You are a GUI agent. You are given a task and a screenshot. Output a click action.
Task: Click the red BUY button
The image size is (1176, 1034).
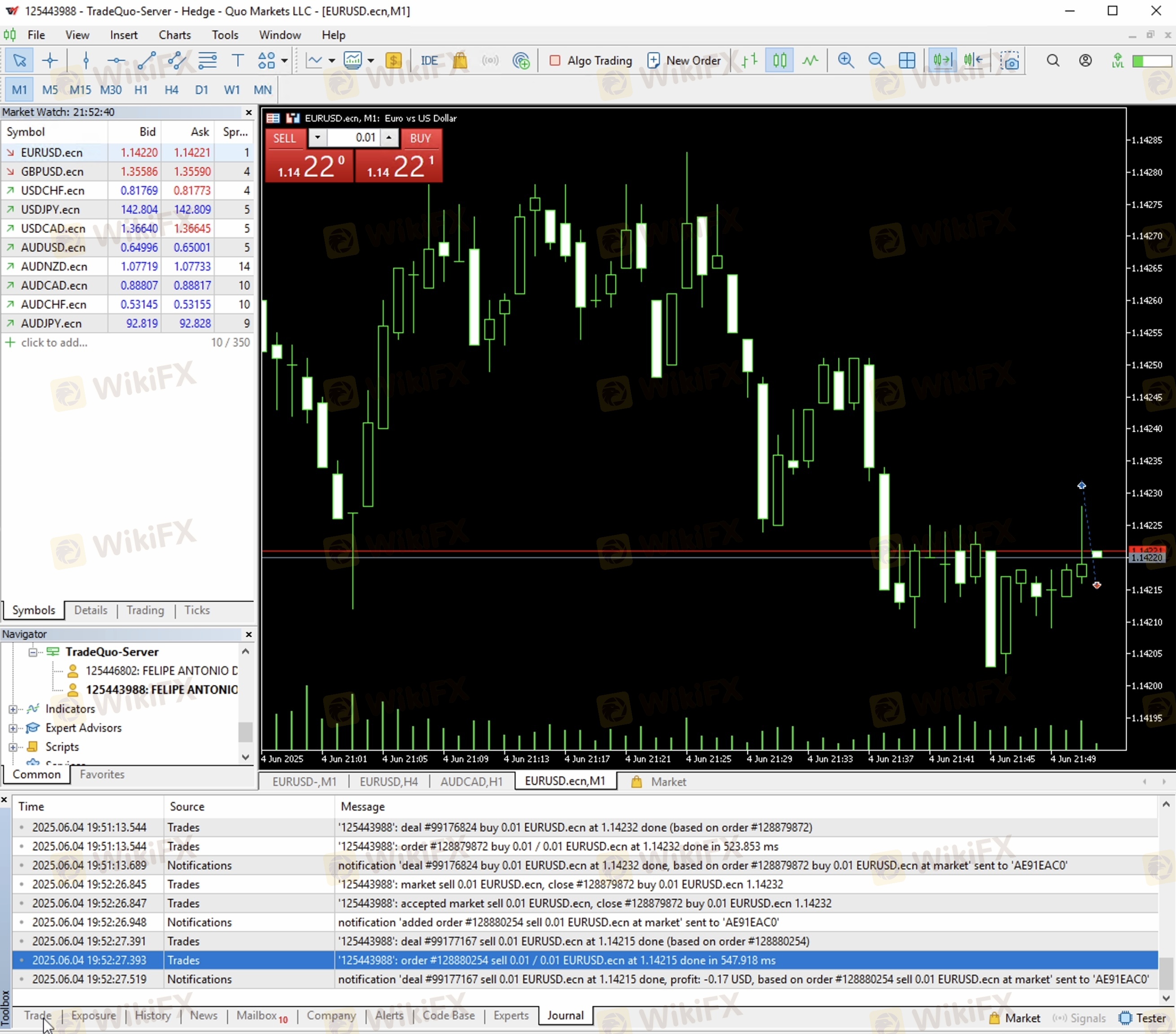(x=420, y=138)
